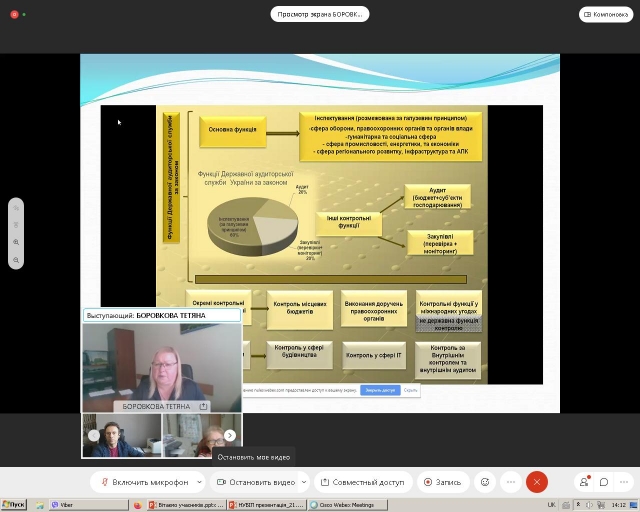Toggle Остановить видео button
Image resolution: width=640 pixels, height=512 pixels.
256,482
